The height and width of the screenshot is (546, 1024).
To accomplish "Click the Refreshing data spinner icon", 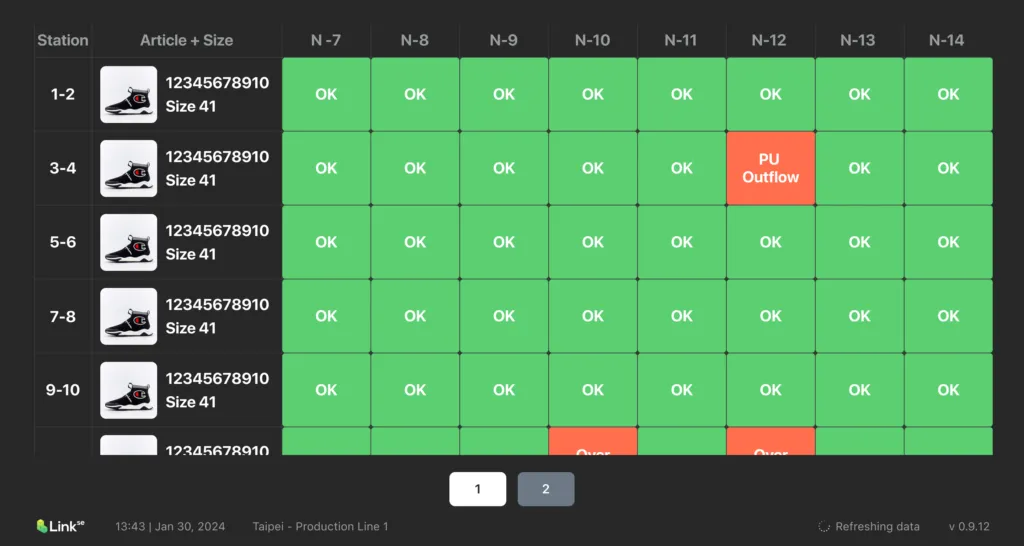I will (x=824, y=526).
